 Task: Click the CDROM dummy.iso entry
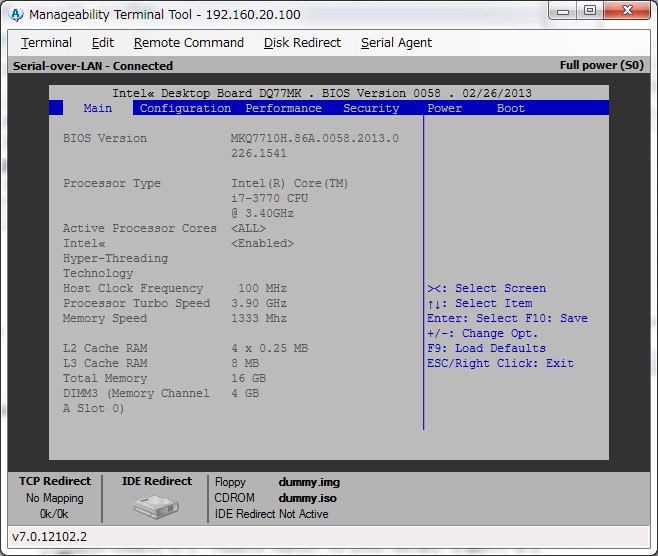point(308,498)
